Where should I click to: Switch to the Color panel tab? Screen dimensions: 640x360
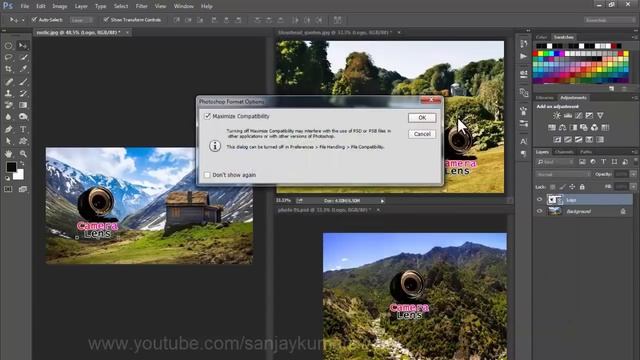pos(541,37)
